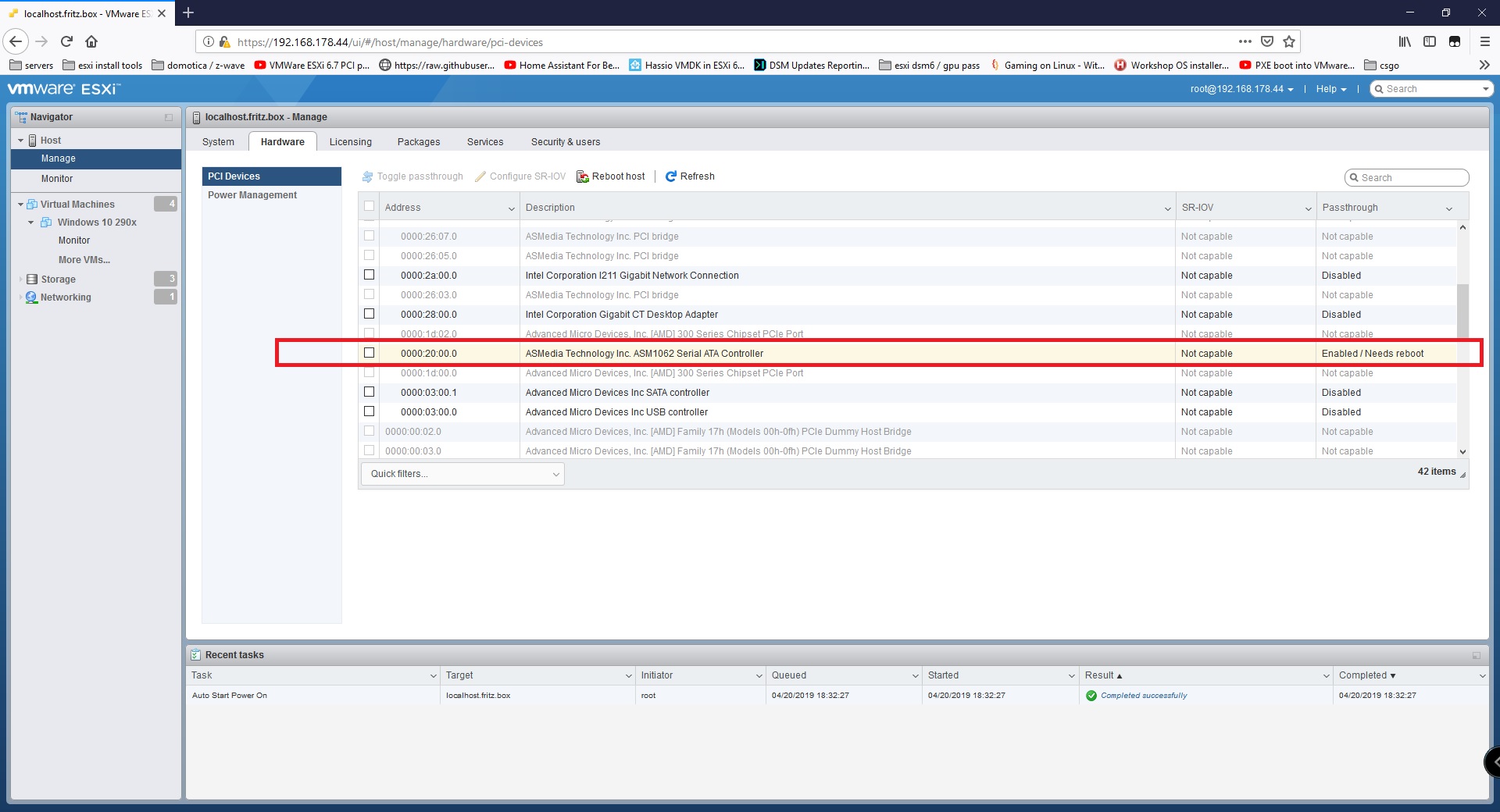The width and height of the screenshot is (1500, 812).
Task: Open page actions three-dot menu in address bar
Action: [x=1245, y=41]
